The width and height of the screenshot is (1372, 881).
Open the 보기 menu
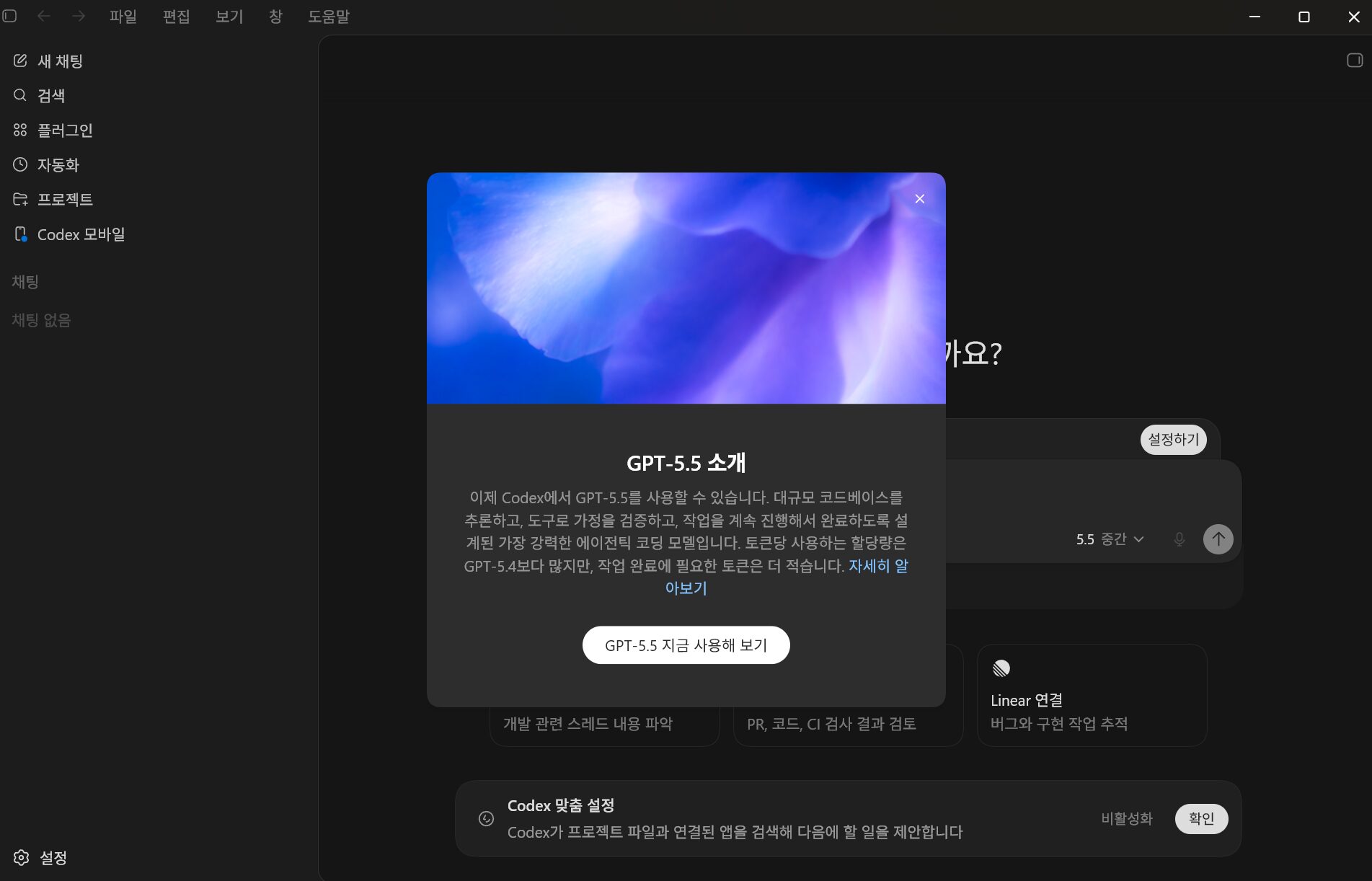click(x=229, y=16)
